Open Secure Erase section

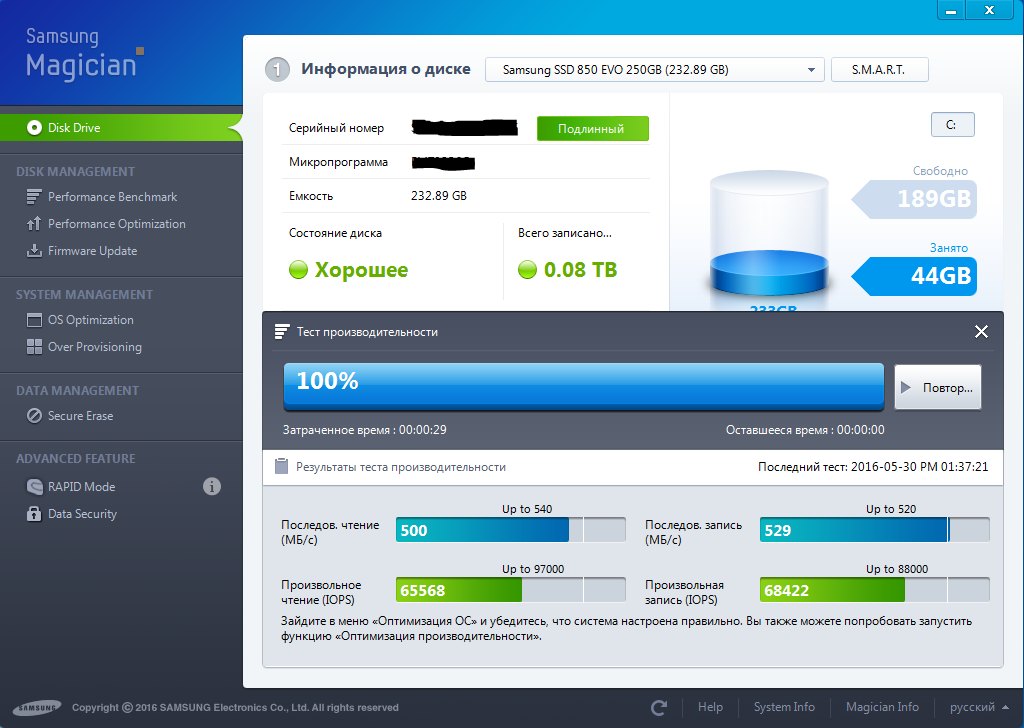pos(80,416)
